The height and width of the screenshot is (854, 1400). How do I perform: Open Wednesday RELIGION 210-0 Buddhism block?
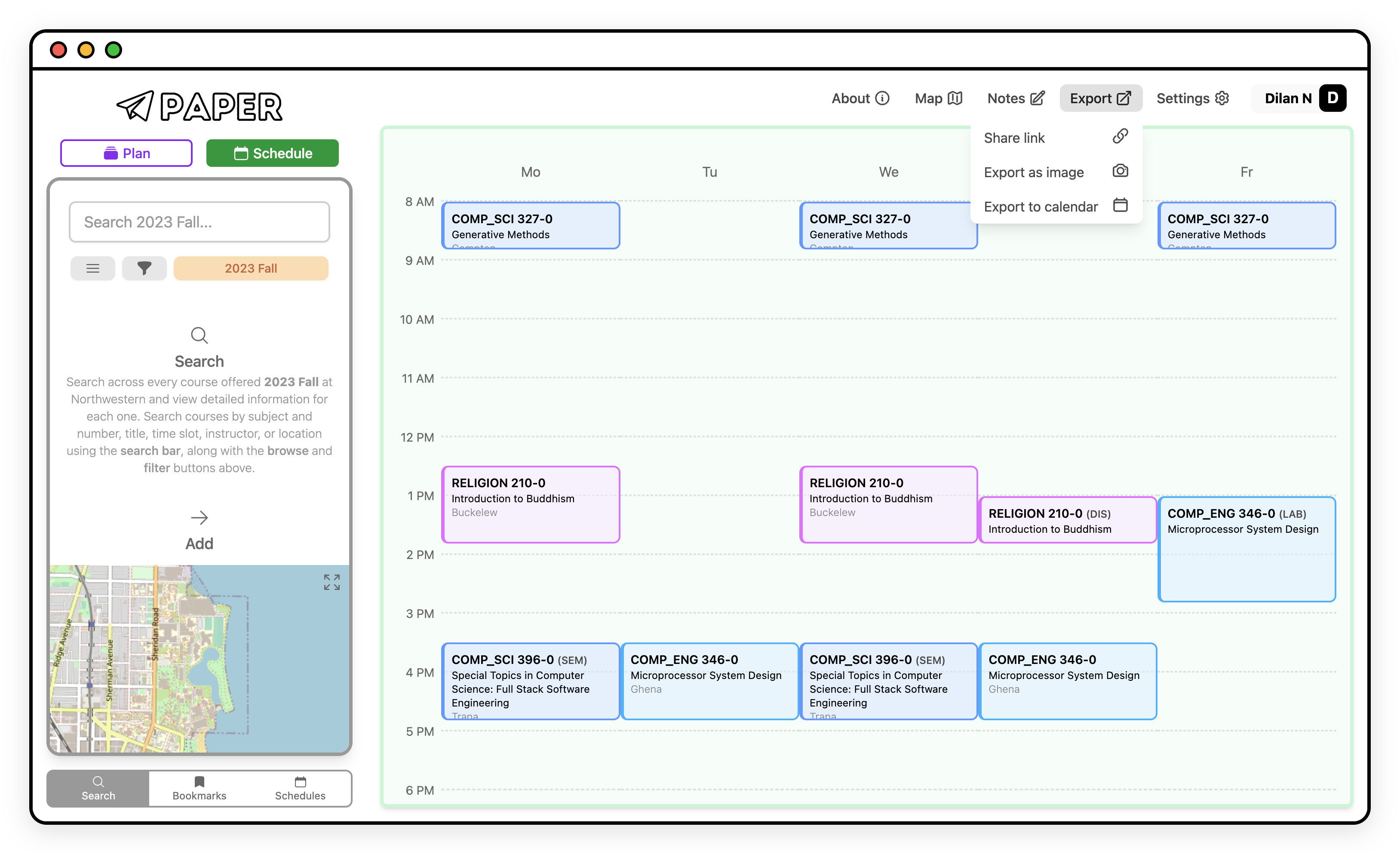(888, 504)
